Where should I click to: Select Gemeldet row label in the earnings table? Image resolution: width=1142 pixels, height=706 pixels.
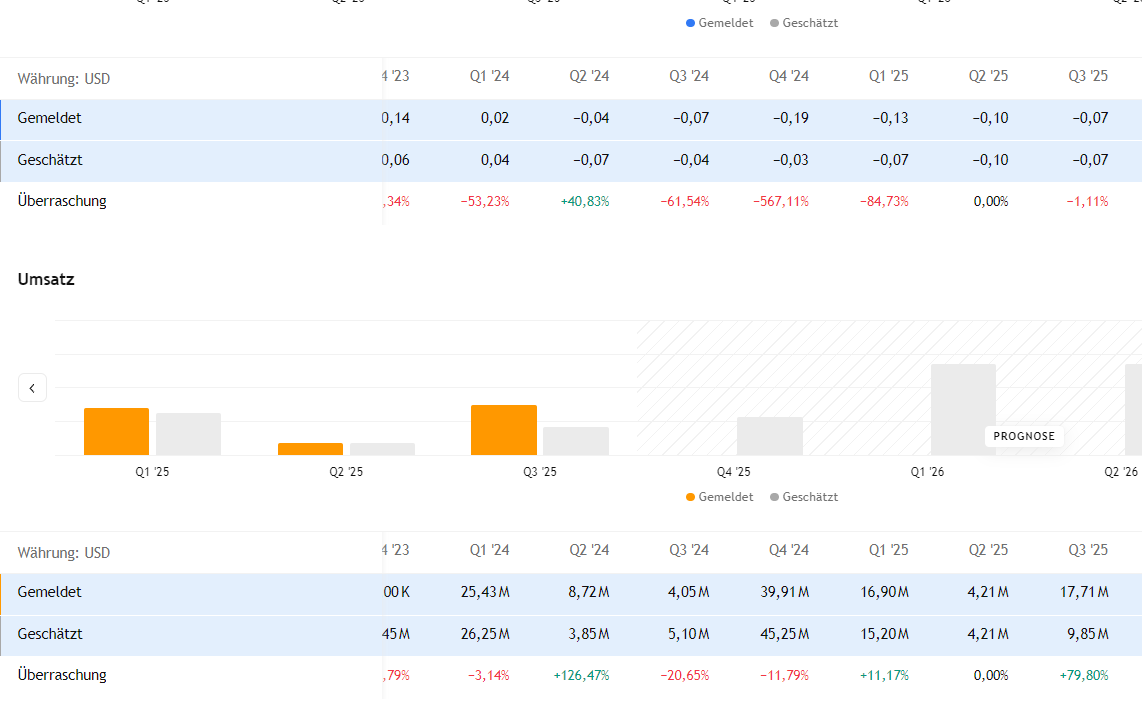point(50,118)
